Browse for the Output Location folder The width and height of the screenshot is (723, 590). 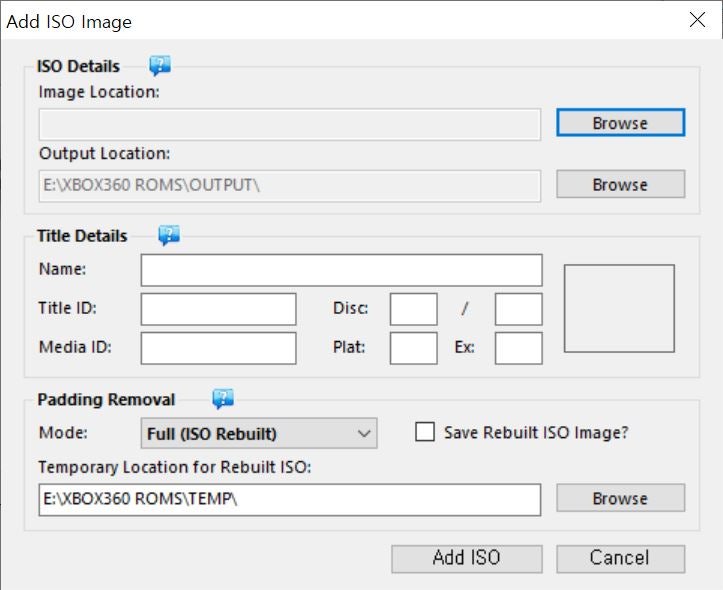[621, 184]
